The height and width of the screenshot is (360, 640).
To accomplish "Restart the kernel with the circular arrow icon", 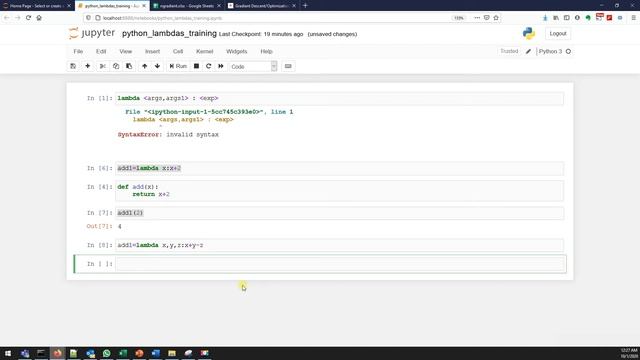I will [209, 66].
